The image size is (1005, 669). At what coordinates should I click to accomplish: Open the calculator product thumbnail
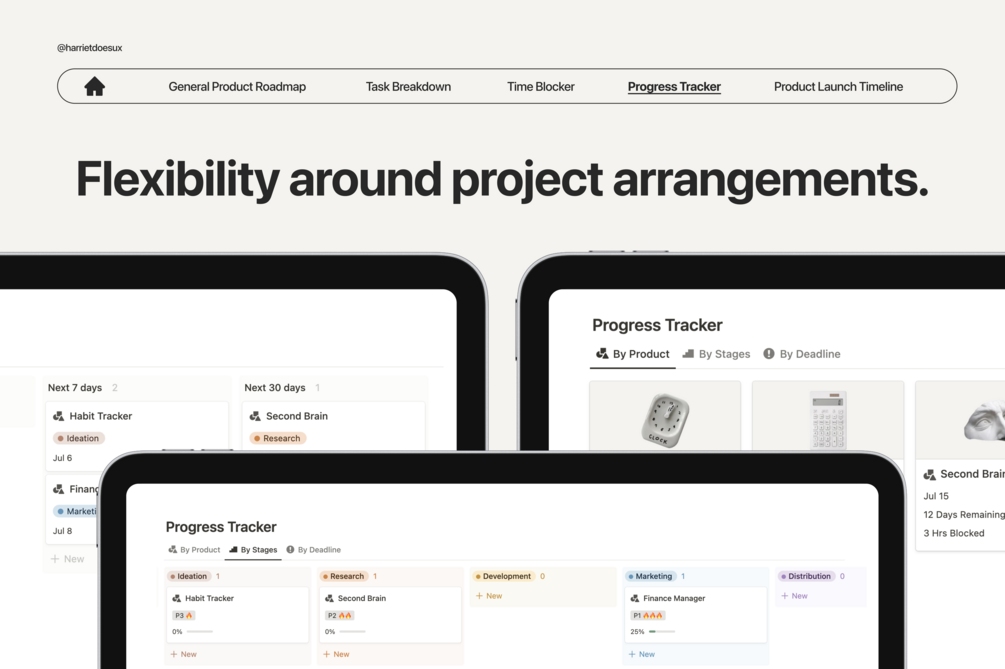pos(827,420)
